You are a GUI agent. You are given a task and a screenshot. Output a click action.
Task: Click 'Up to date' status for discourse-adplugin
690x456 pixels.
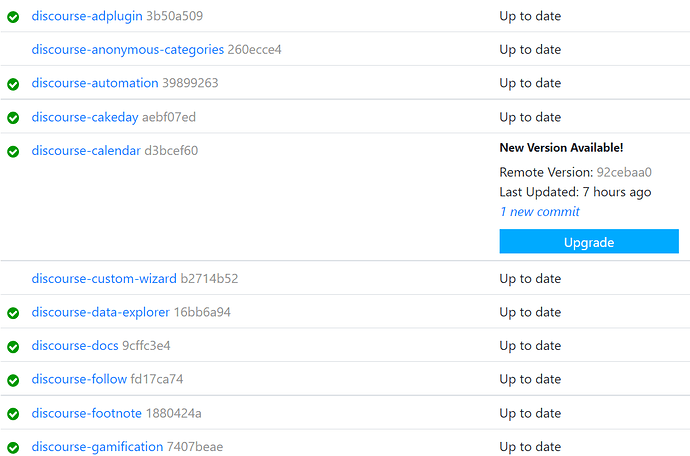530,16
